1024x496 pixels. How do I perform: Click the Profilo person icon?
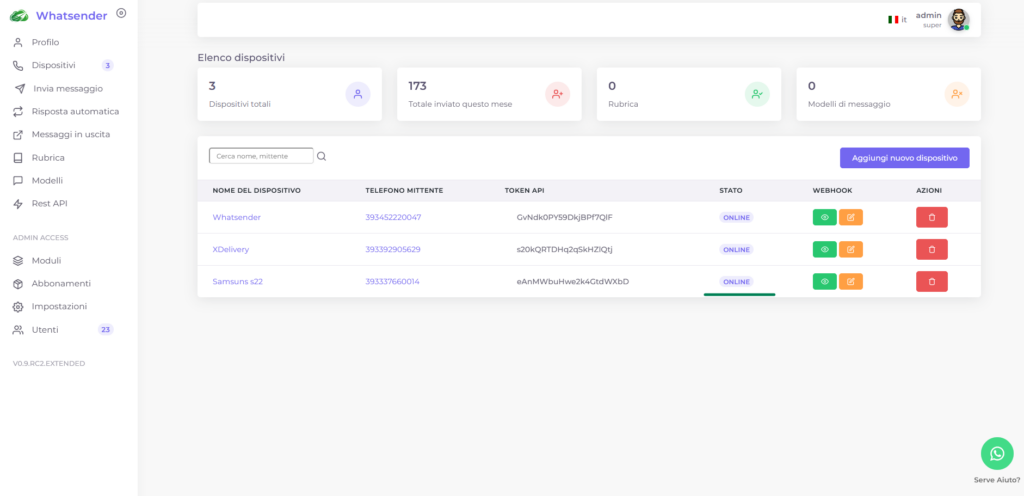pos(18,42)
